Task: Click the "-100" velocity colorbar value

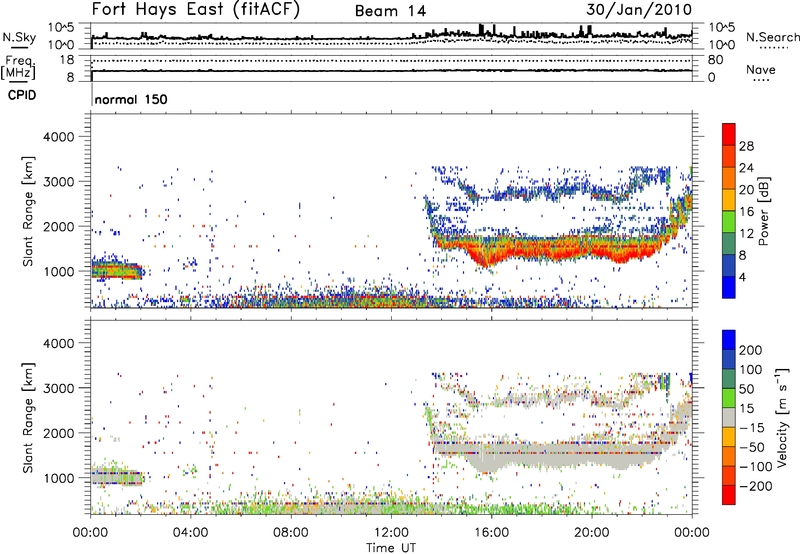Action: pyautogui.click(x=756, y=467)
